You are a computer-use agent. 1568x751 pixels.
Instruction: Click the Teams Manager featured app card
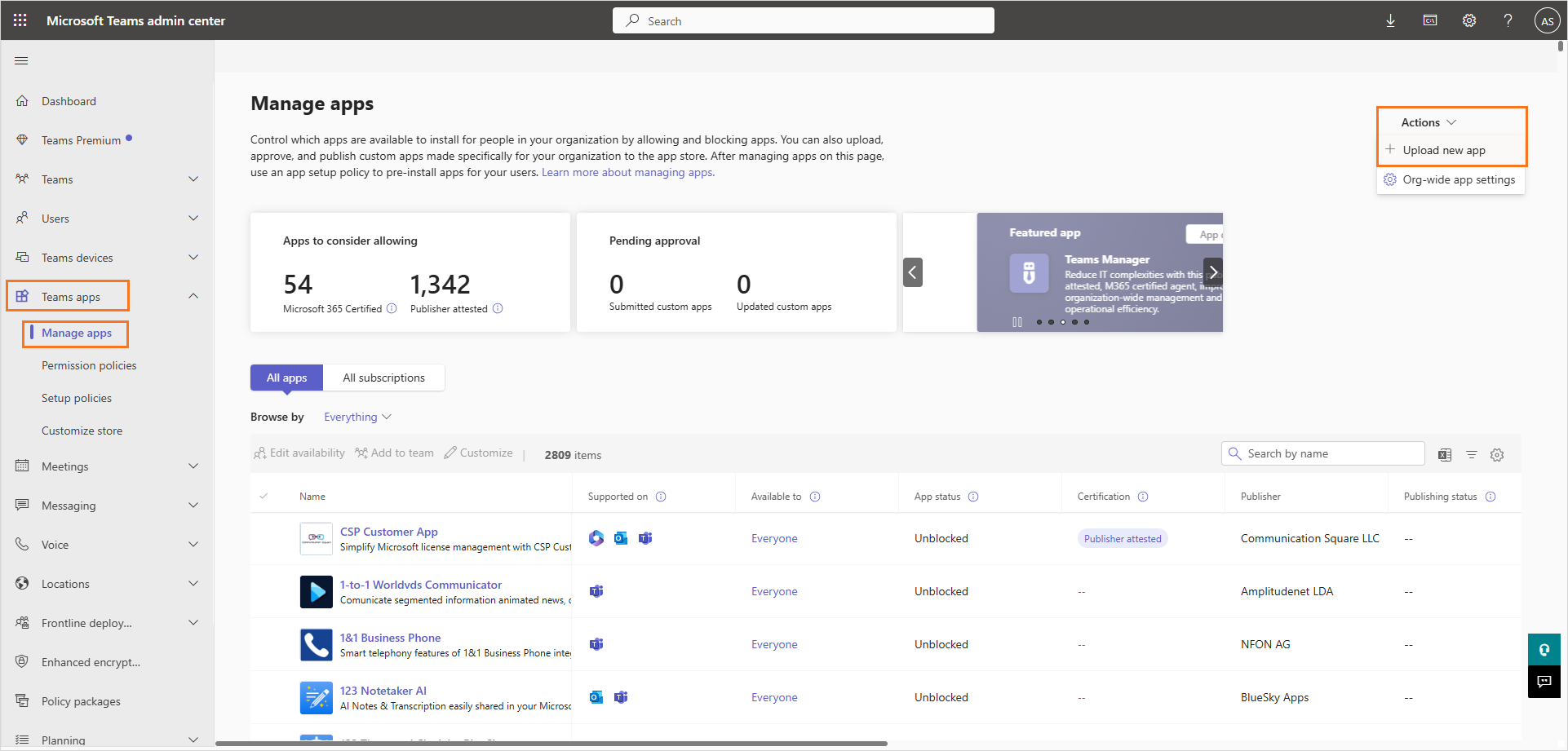click(1100, 272)
